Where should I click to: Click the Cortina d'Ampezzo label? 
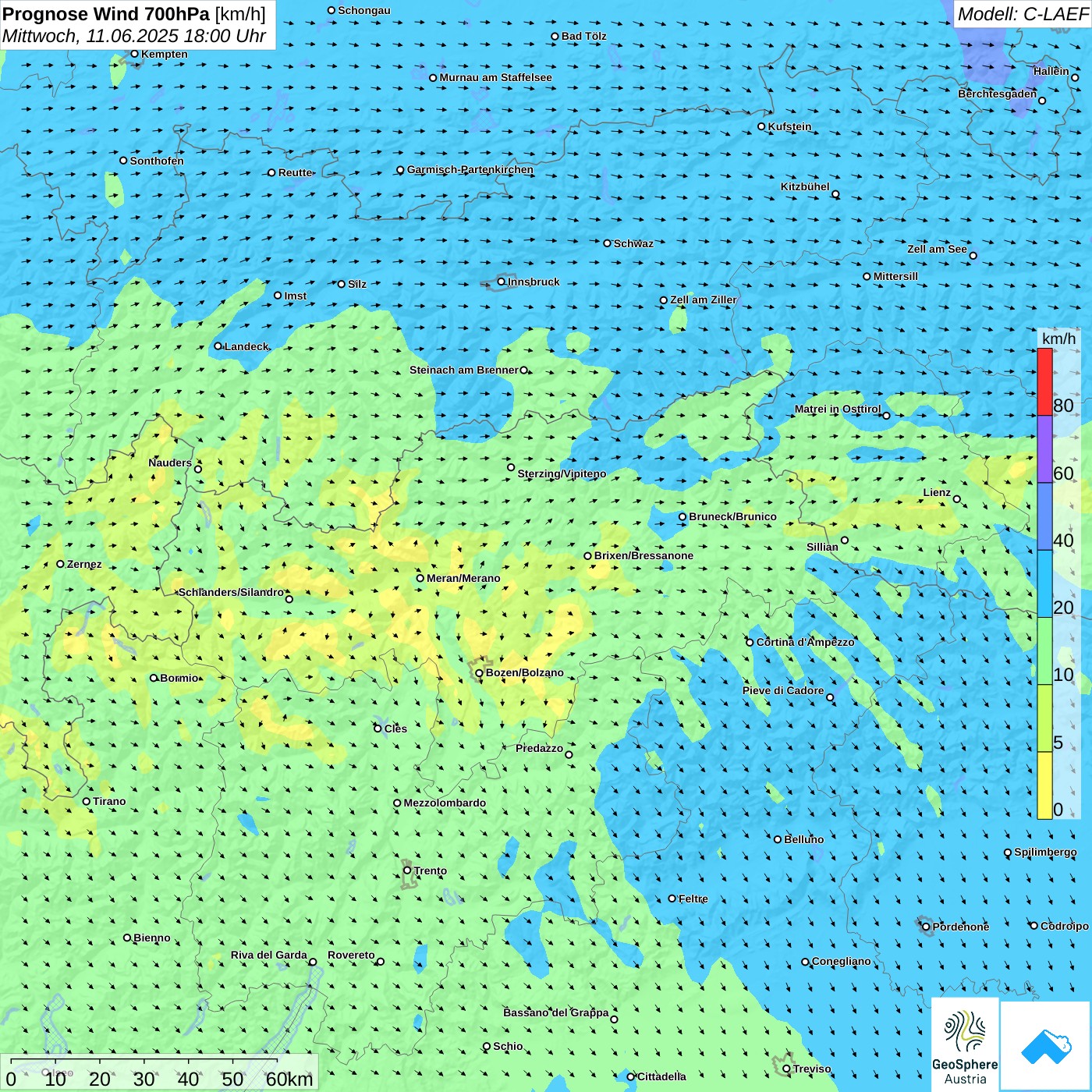pyautogui.click(x=805, y=642)
